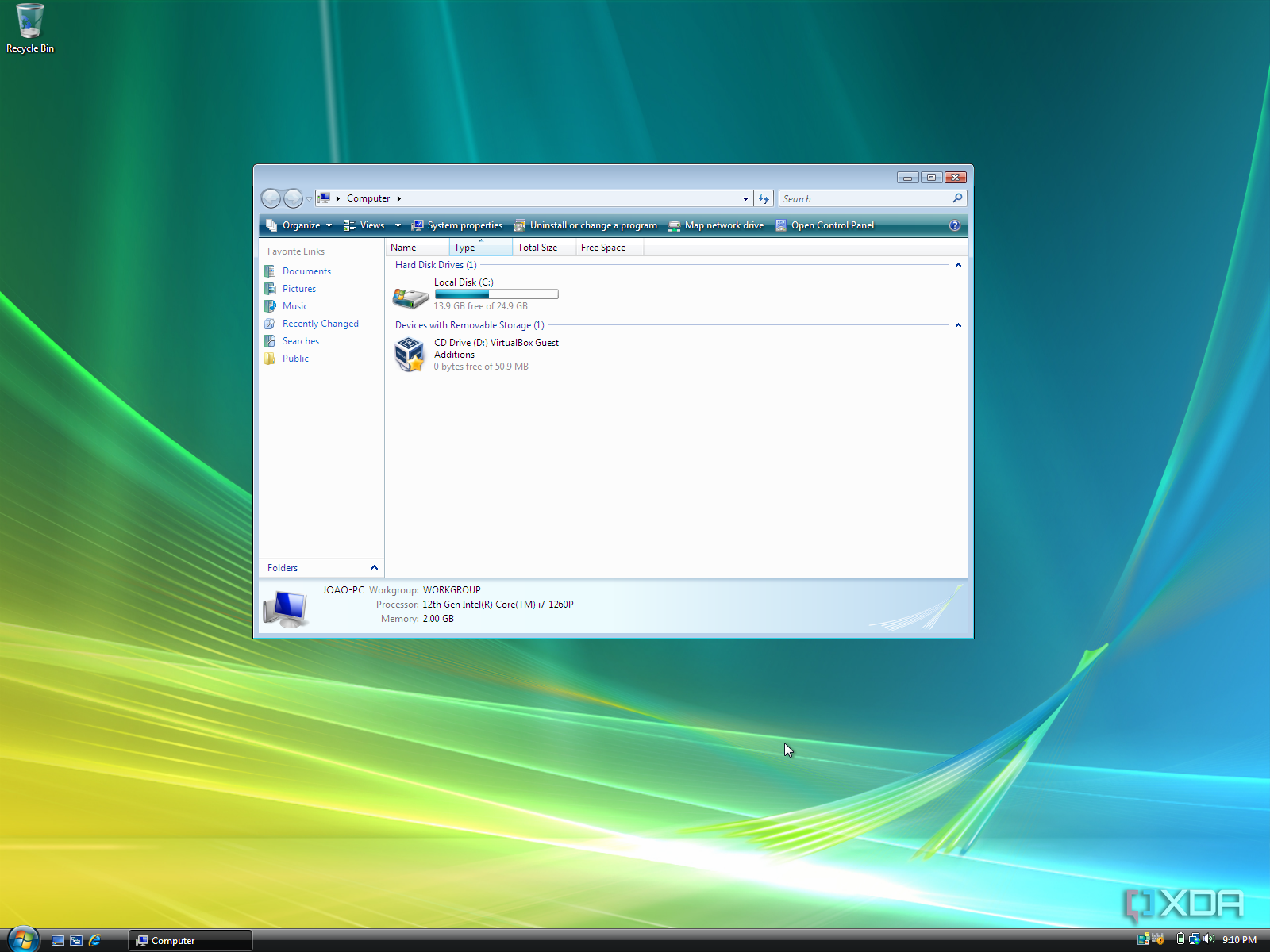Choose Open Control Panel in toolbar
This screenshot has height=952, width=1270.
coord(825,225)
